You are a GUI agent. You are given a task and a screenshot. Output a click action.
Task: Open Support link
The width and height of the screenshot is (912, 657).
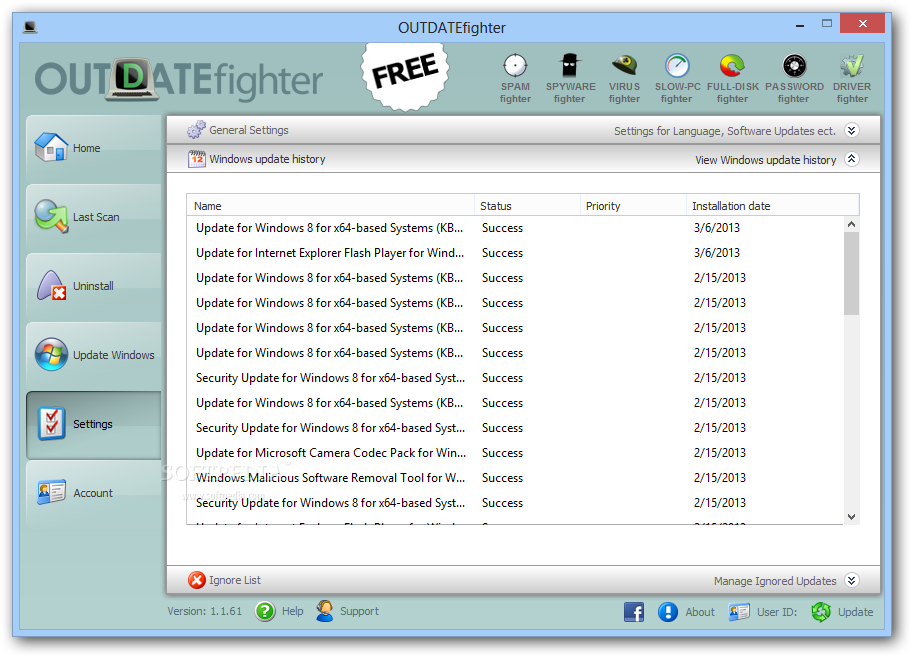[x=359, y=611]
